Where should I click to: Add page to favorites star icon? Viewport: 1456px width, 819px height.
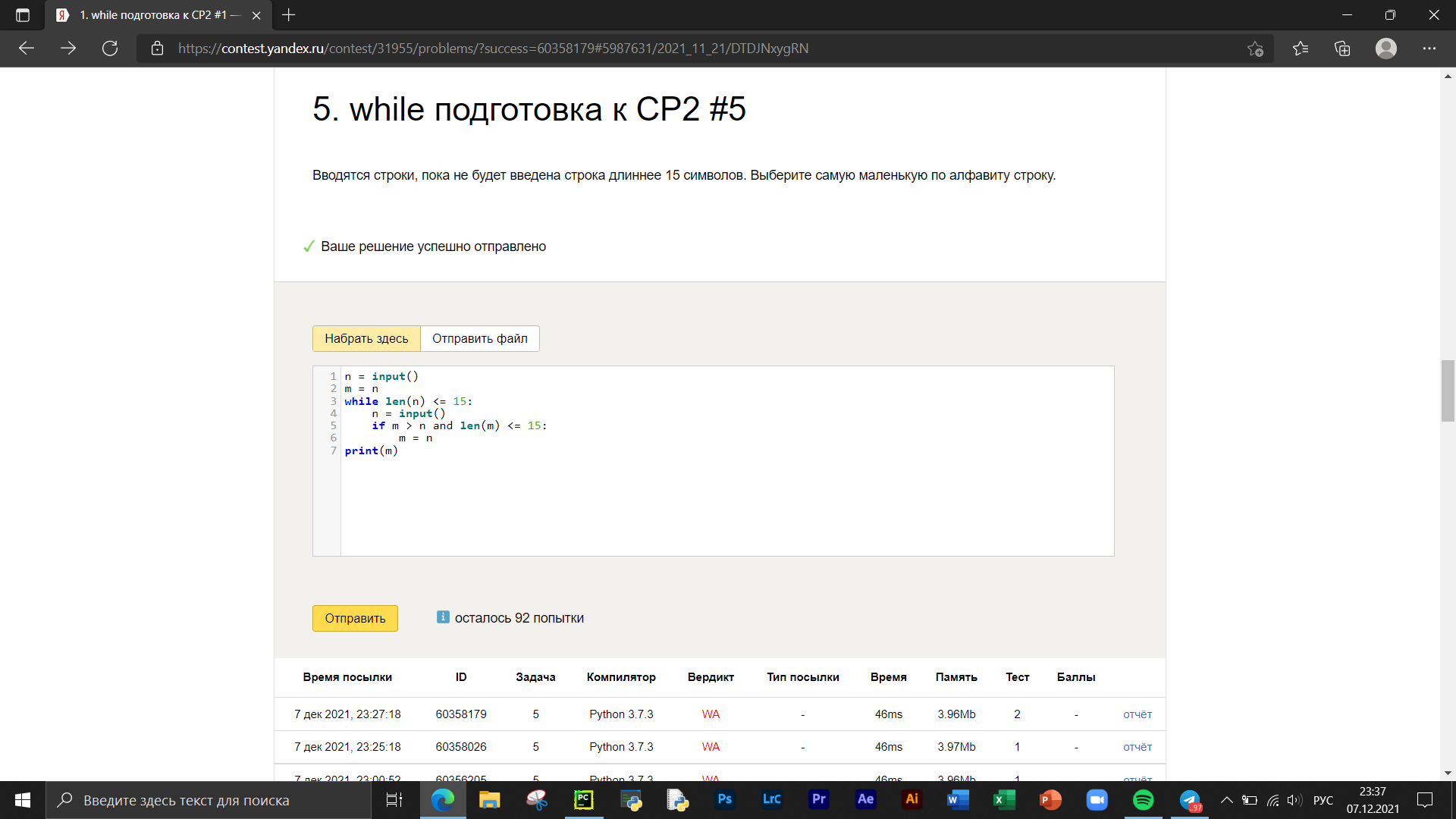[1255, 49]
